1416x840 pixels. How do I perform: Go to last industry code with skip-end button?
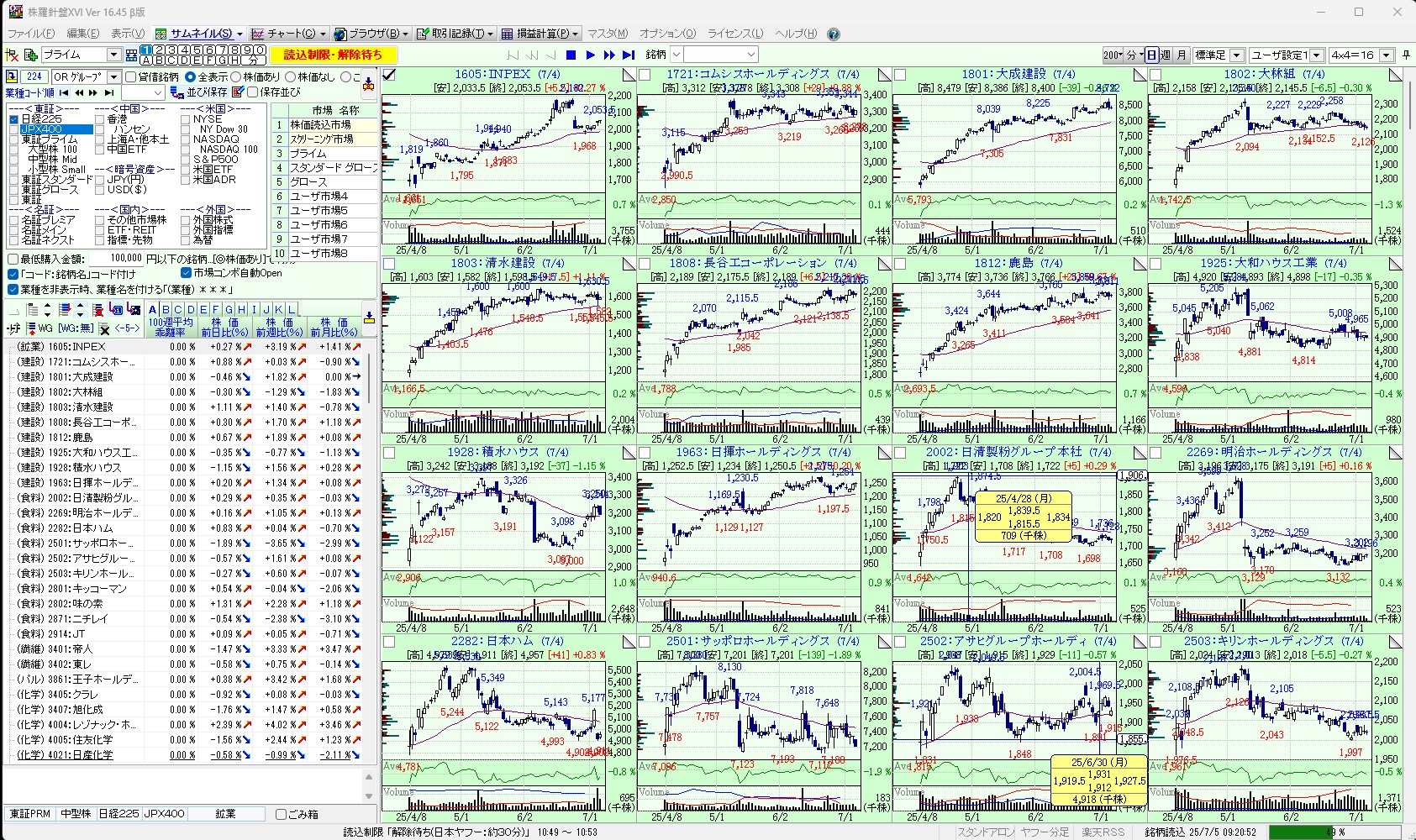tap(109, 92)
